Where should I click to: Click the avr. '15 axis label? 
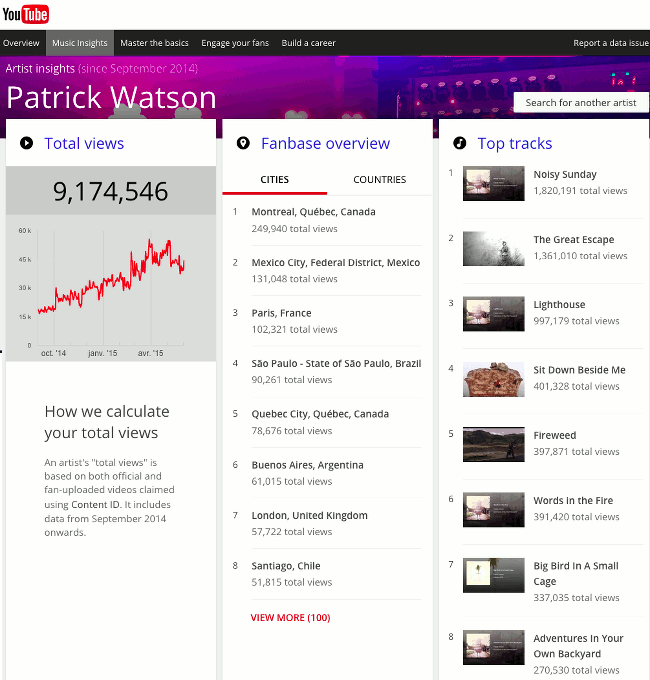pyautogui.click(x=150, y=353)
